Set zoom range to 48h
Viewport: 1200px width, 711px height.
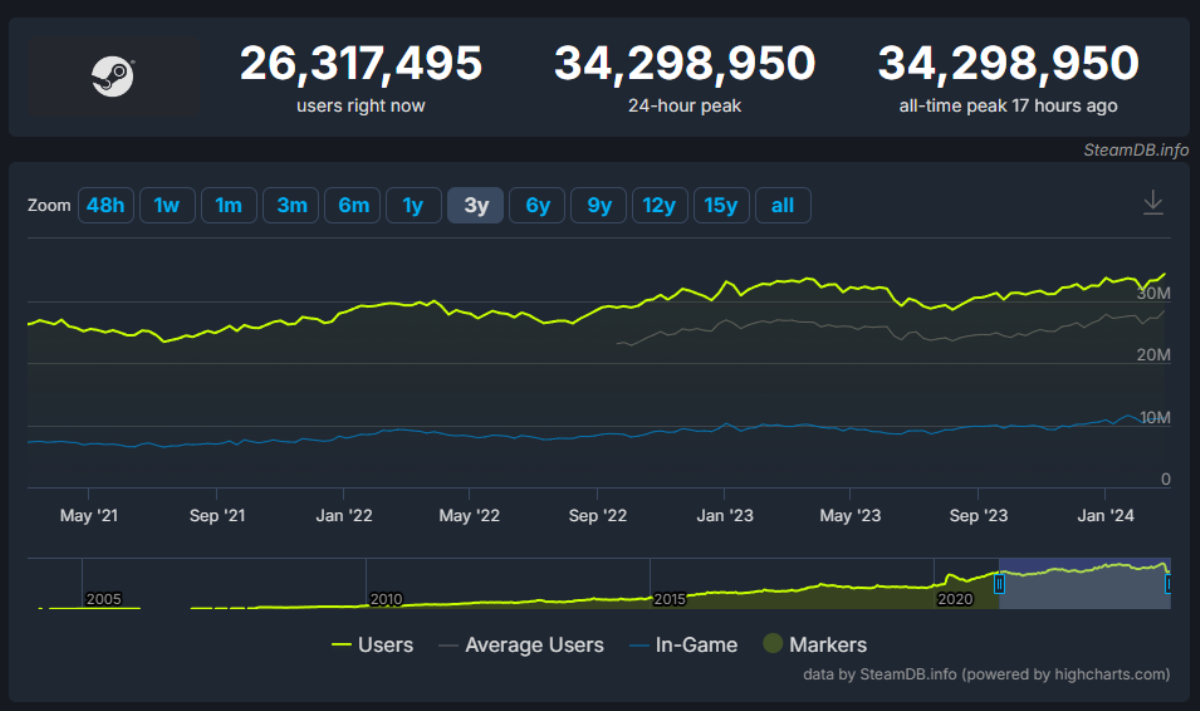click(x=106, y=205)
